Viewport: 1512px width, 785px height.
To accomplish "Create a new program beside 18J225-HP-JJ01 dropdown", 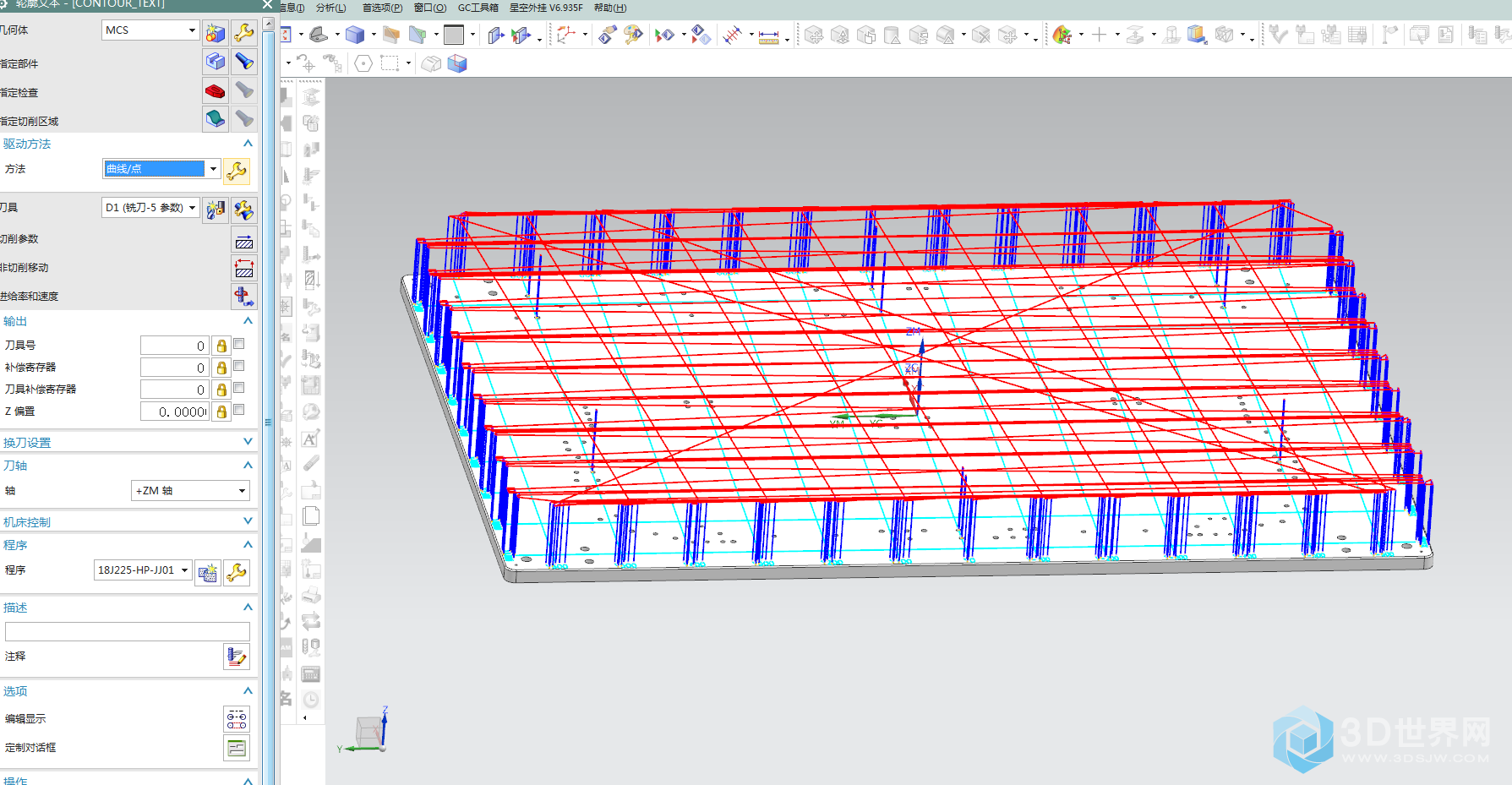I will [208, 573].
